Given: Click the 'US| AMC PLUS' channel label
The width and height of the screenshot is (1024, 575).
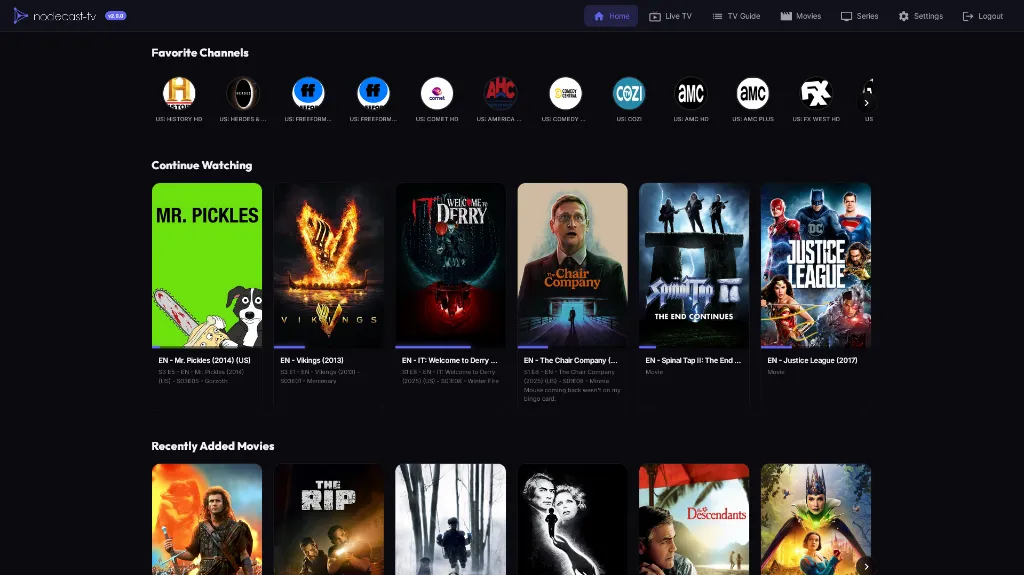Looking at the screenshot, I should (x=753, y=119).
